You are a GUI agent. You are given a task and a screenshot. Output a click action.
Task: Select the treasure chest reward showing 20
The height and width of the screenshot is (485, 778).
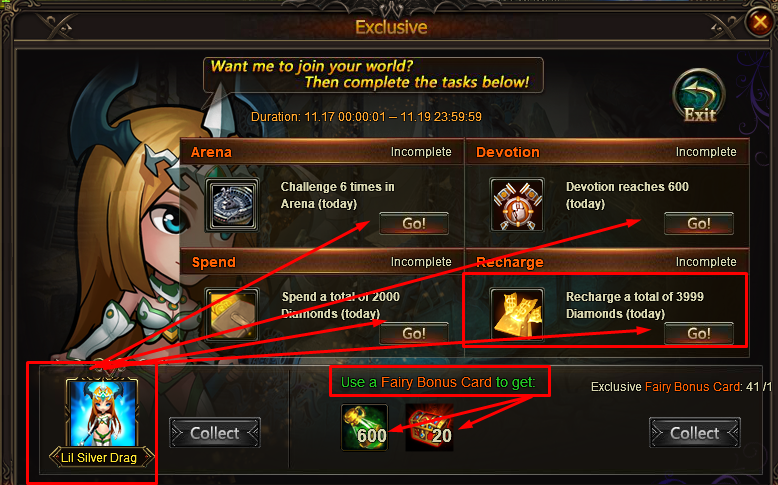pos(430,427)
